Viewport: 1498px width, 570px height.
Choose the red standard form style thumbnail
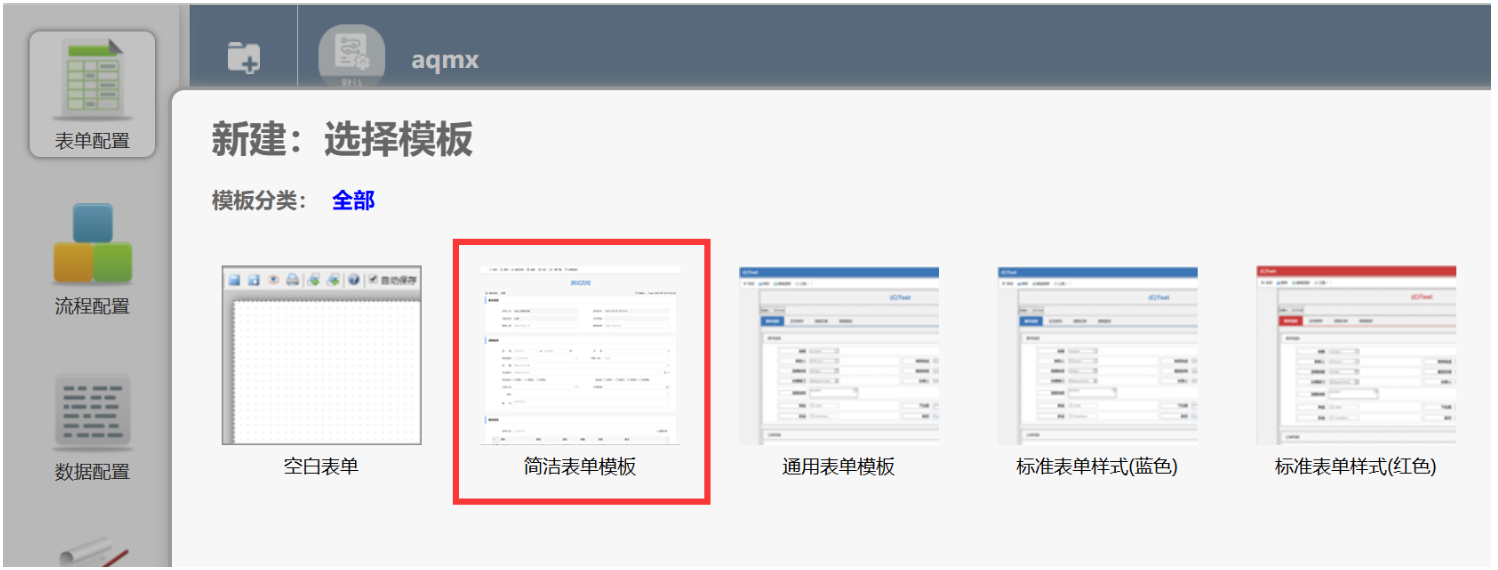coord(1355,355)
